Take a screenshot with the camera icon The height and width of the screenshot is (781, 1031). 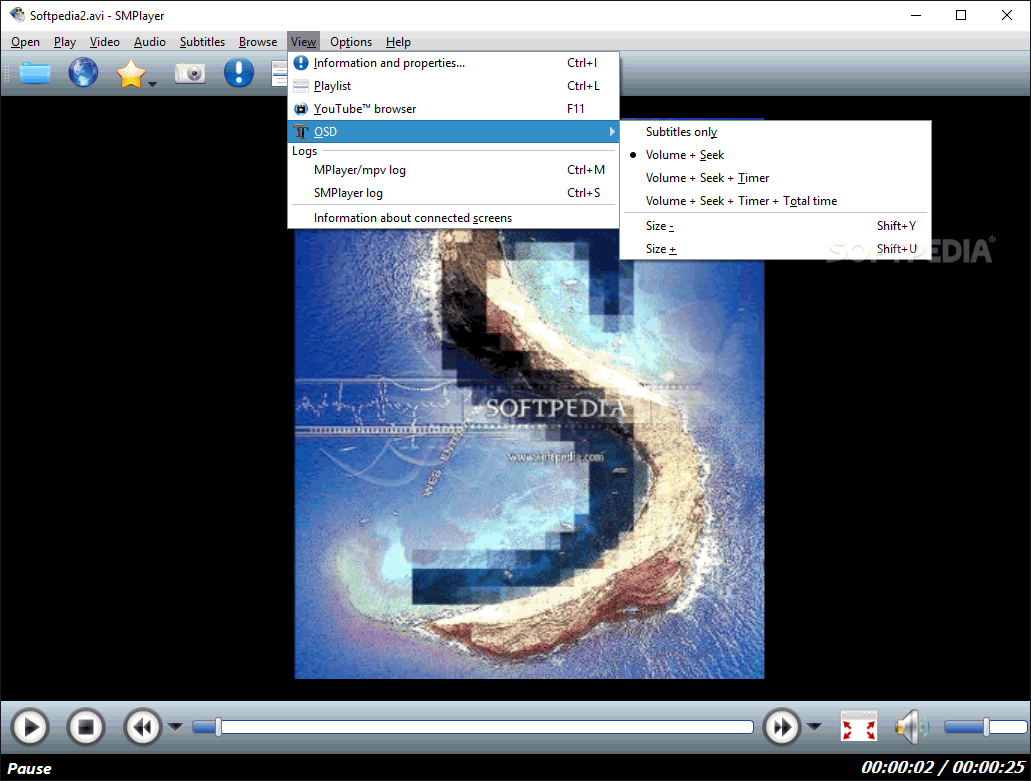190,73
